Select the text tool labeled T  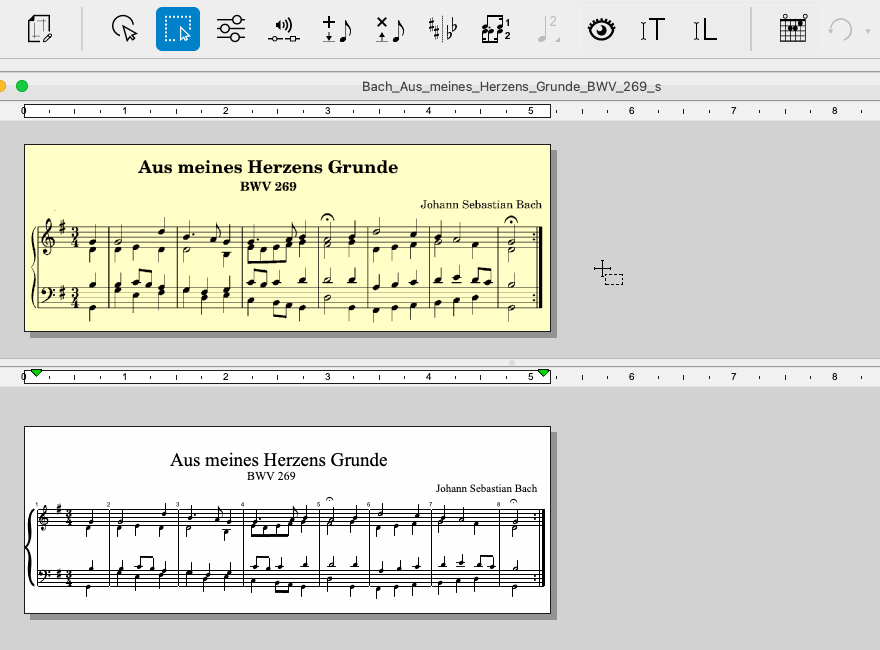point(652,29)
